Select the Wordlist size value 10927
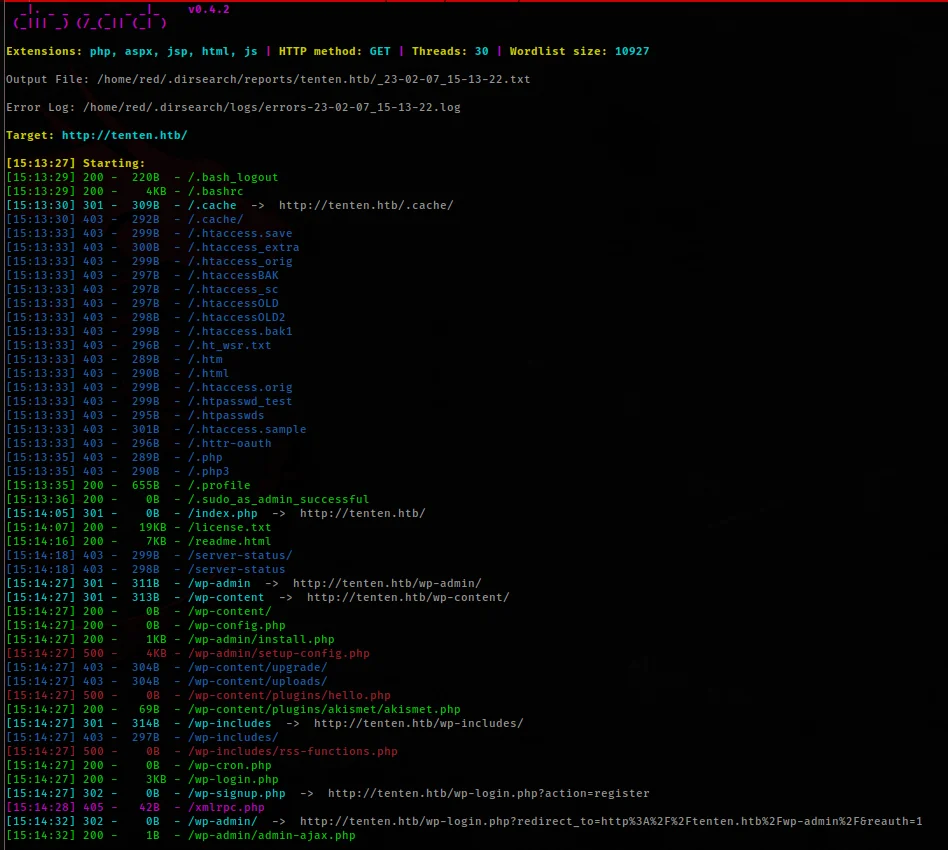Image resolution: width=948 pixels, height=850 pixels. pyautogui.click(x=632, y=51)
